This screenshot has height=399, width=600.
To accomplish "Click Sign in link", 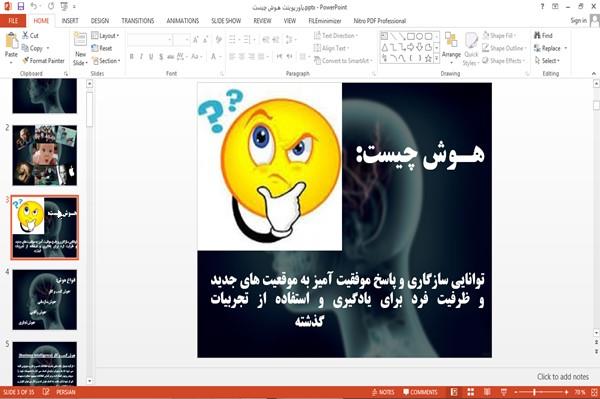I will (x=578, y=21).
